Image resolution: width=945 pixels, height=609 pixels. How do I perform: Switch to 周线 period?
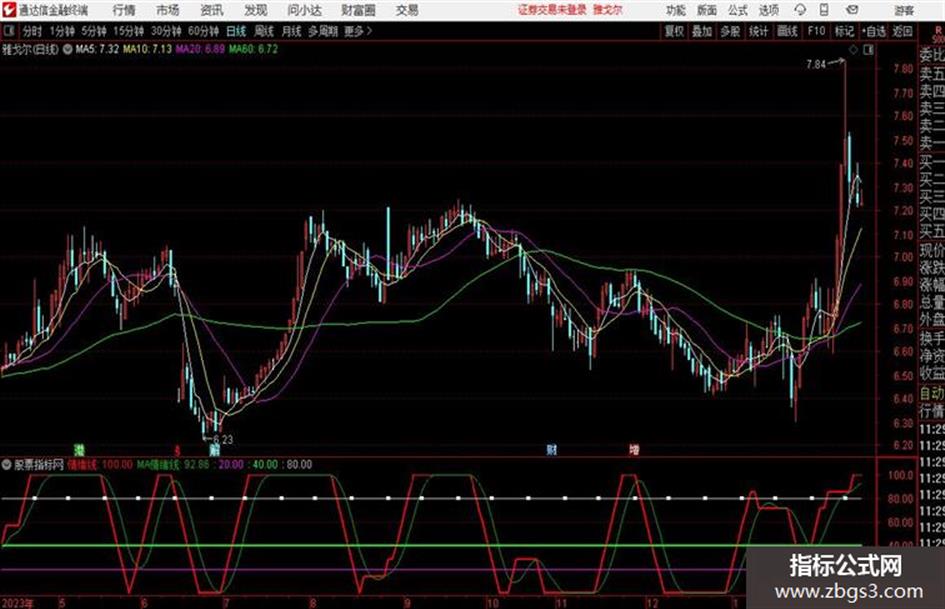click(264, 31)
